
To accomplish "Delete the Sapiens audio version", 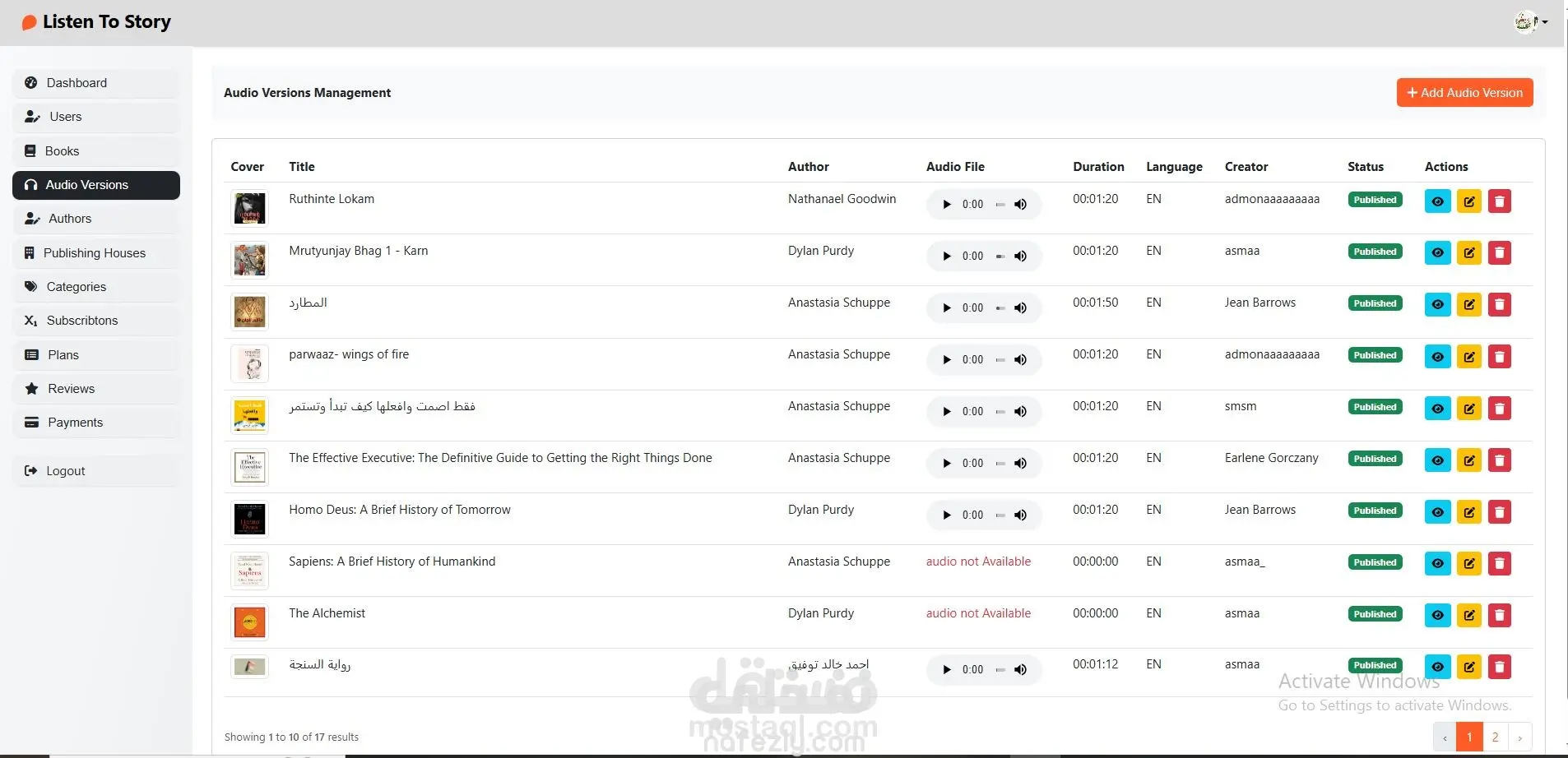I will point(1500,564).
